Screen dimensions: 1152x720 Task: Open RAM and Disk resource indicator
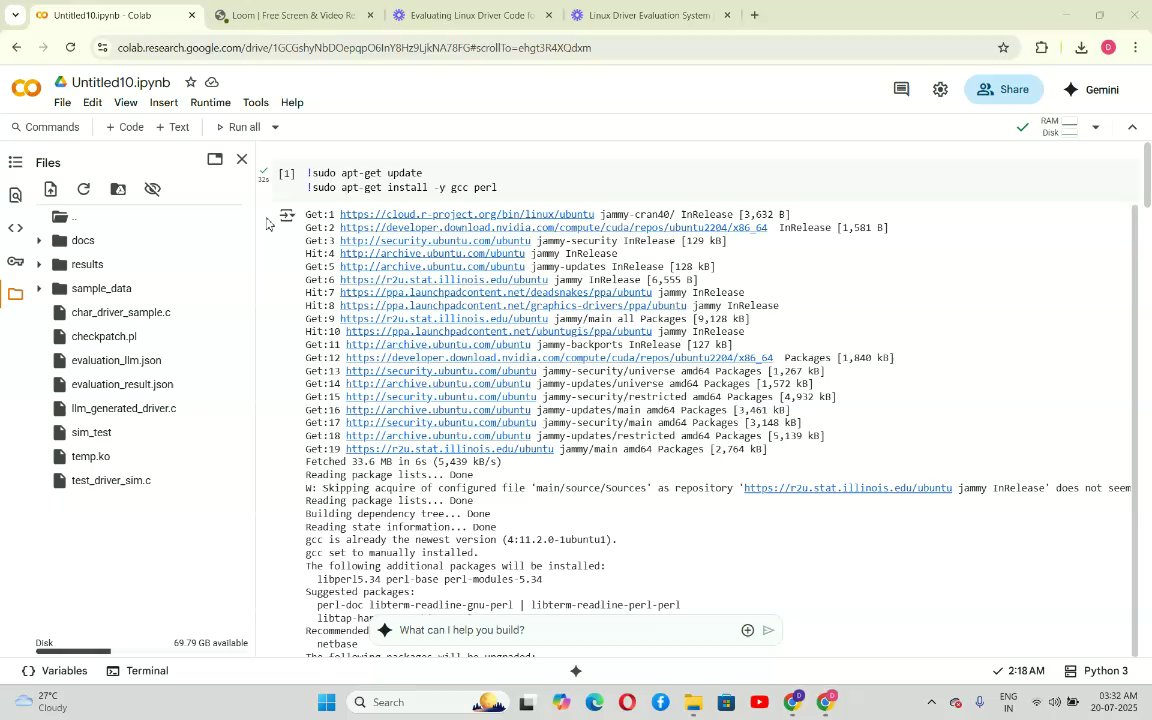1059,127
